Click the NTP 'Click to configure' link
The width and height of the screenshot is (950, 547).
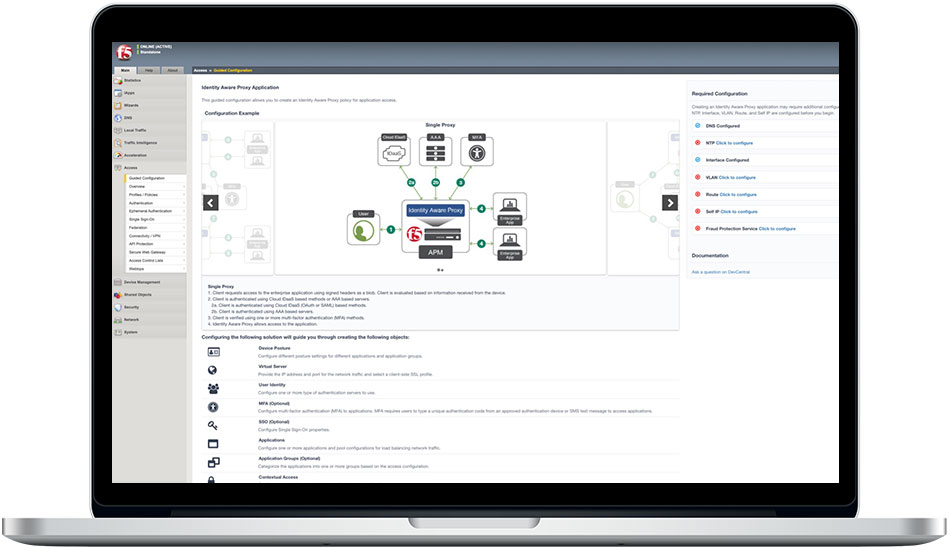pos(734,144)
